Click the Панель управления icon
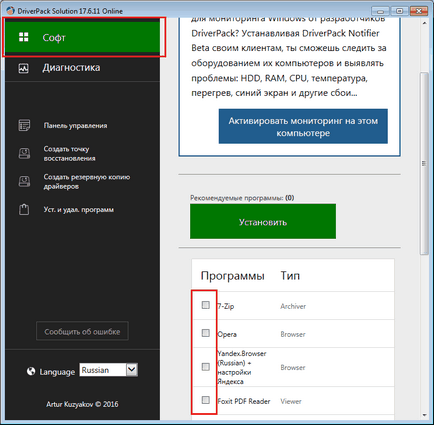This screenshot has height=425, width=434. pyautogui.click(x=24, y=125)
